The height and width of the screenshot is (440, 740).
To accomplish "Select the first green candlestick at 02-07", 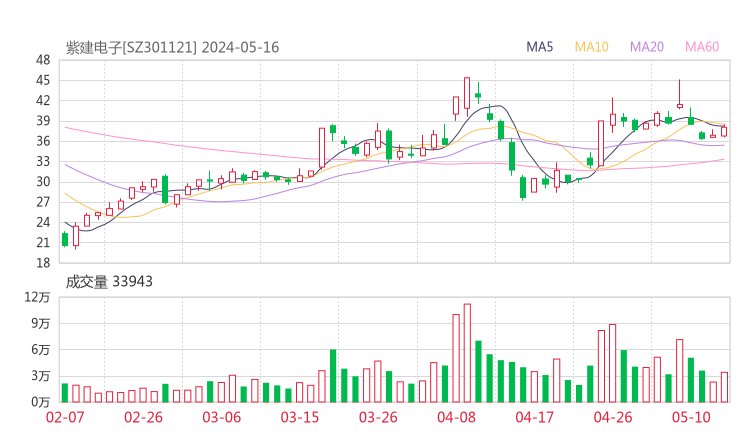I will (65, 239).
